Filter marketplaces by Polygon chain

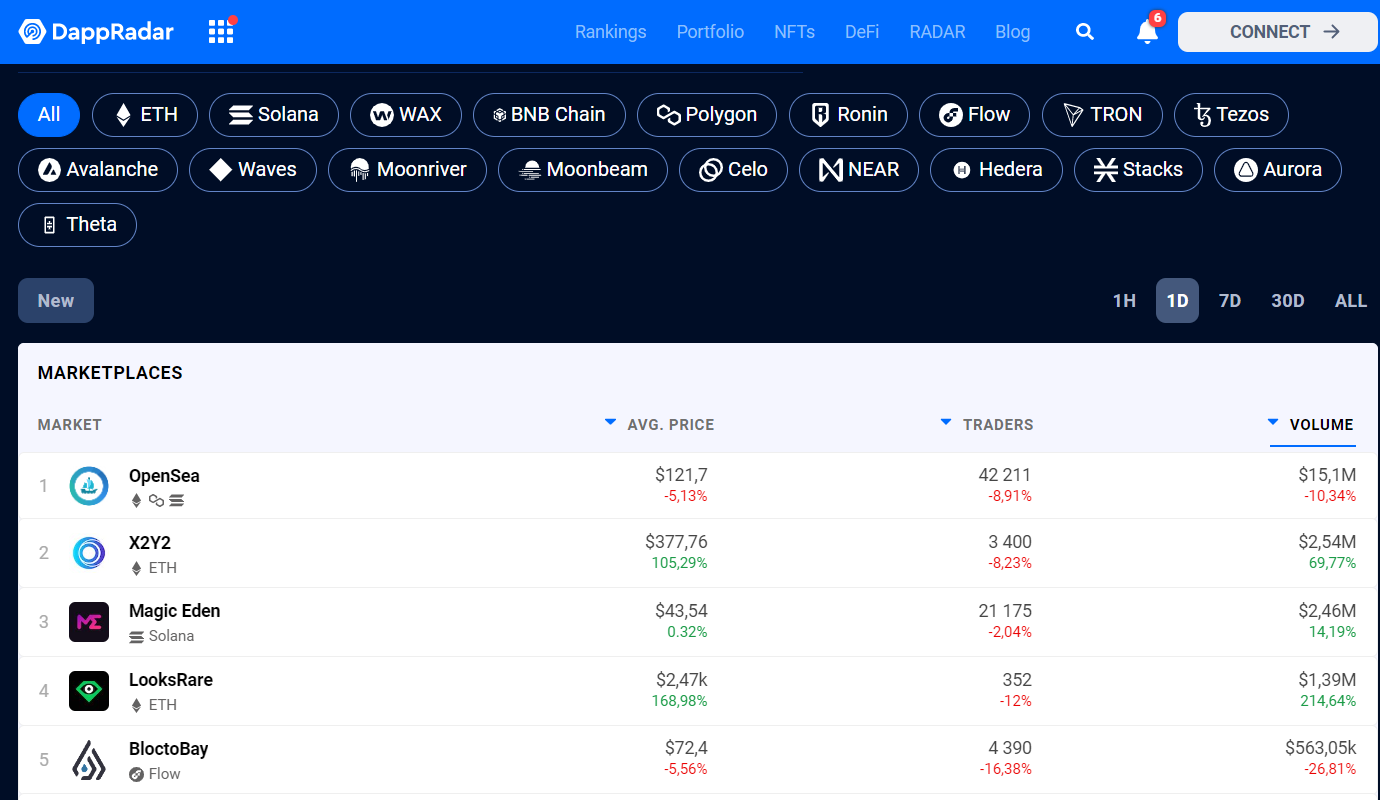(707, 114)
